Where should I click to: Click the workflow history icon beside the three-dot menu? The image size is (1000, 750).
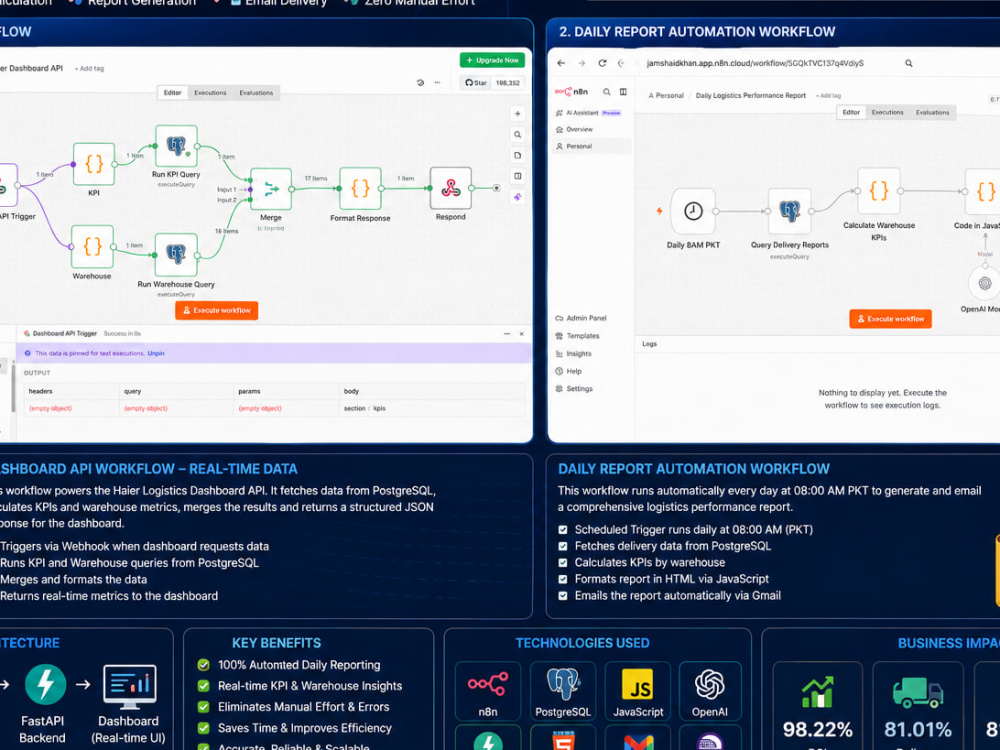tap(420, 83)
